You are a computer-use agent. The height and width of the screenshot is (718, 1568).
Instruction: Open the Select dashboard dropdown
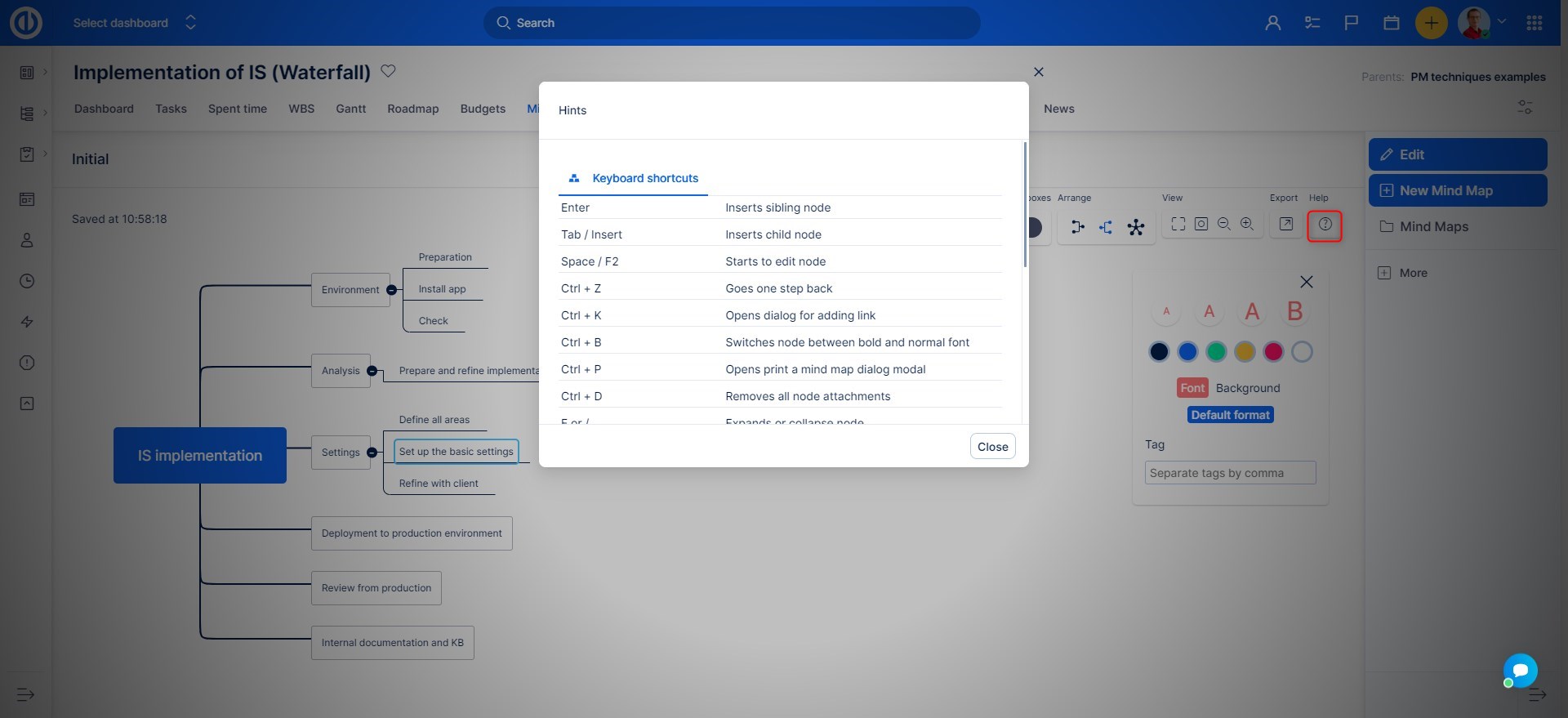[x=135, y=23]
